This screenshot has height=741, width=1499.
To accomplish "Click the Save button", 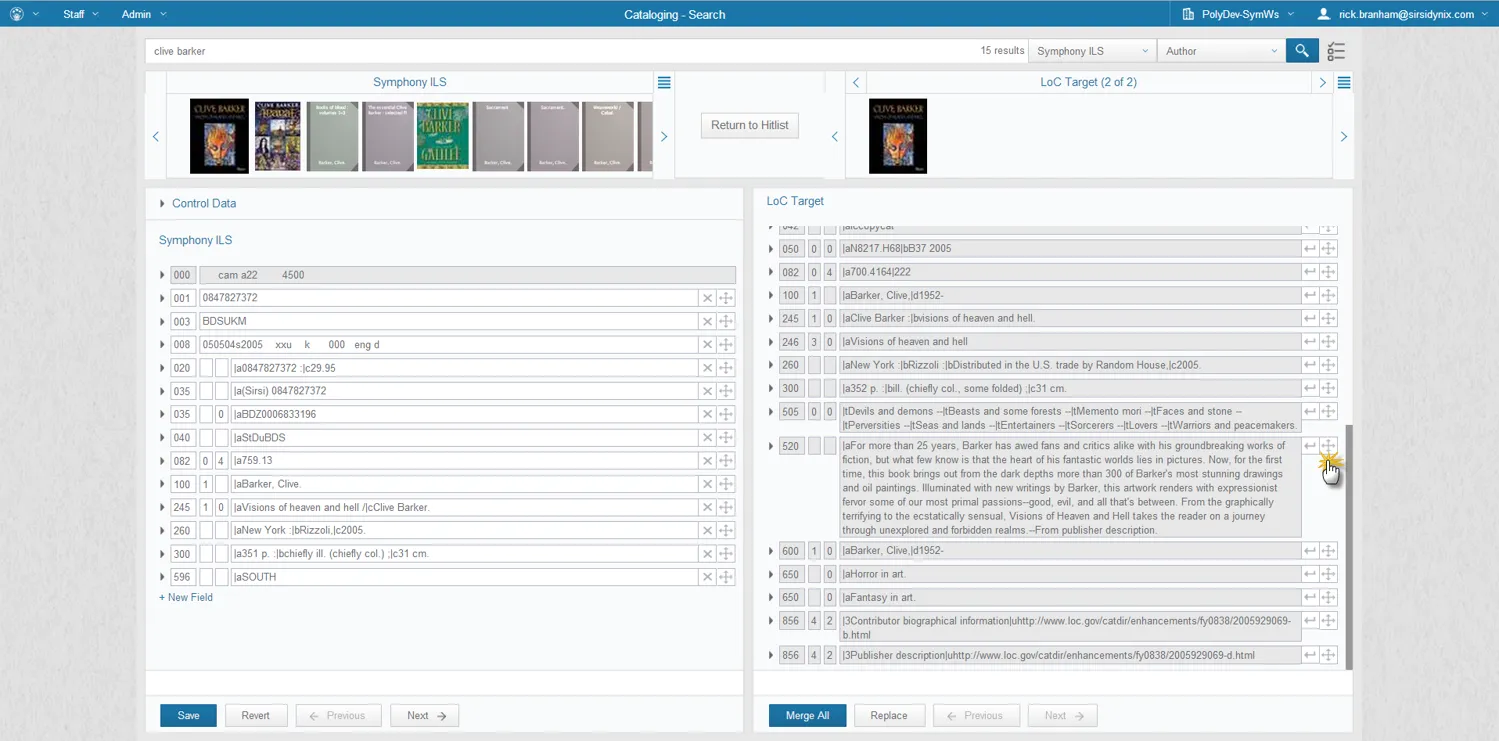I will click(x=188, y=716).
